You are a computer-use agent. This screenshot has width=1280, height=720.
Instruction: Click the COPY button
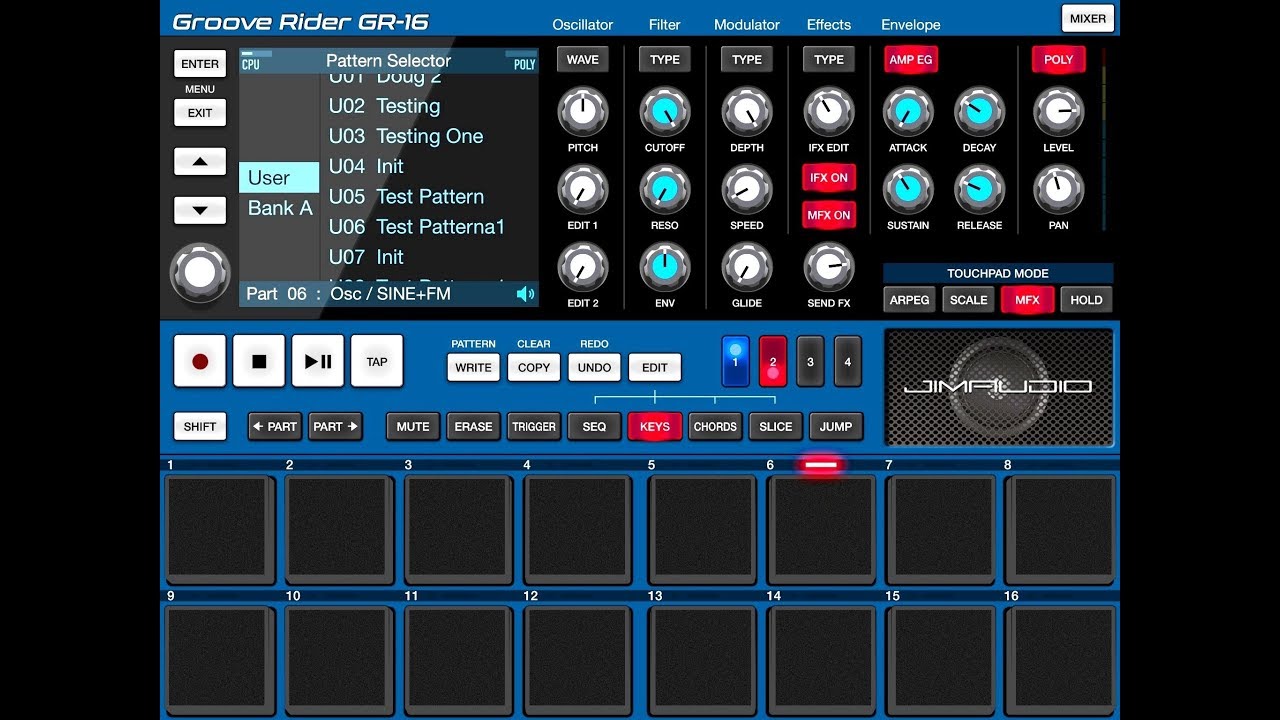534,367
